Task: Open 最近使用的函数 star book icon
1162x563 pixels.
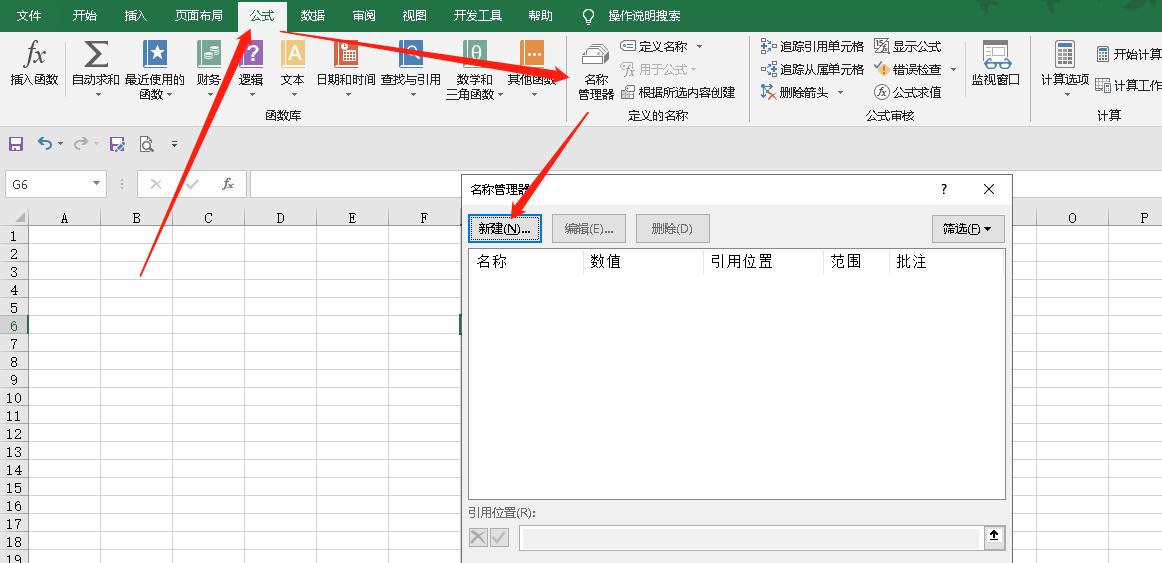Action: tap(155, 55)
